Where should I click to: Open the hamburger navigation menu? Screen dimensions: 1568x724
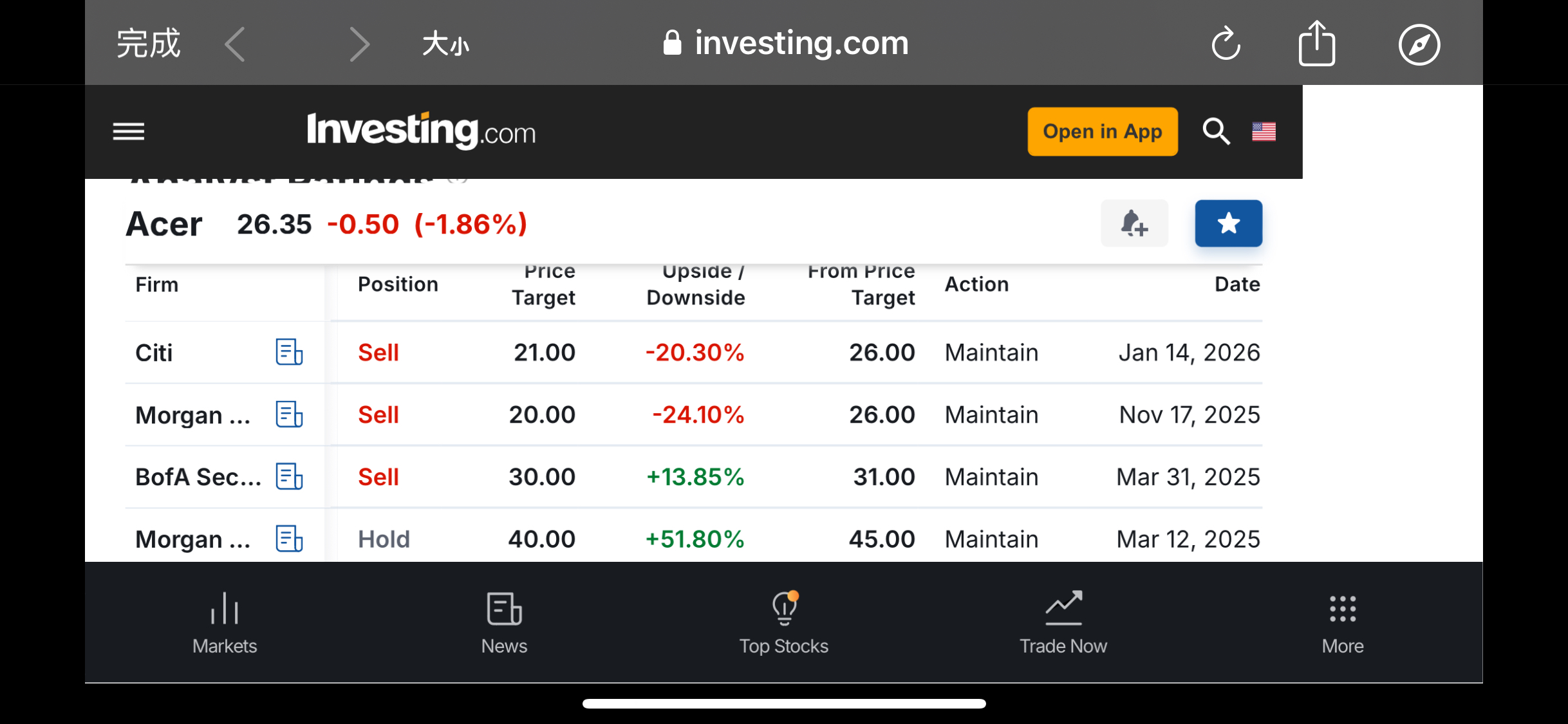(x=129, y=132)
